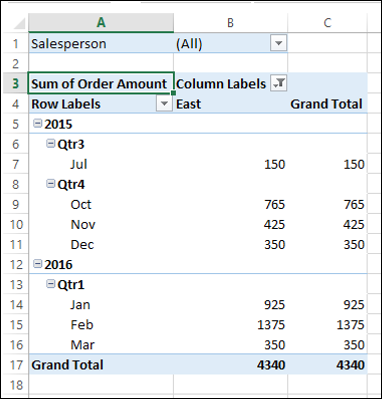382x399 pixels.
Task: Click the Sum of Order Amount cell
Action: pos(101,83)
